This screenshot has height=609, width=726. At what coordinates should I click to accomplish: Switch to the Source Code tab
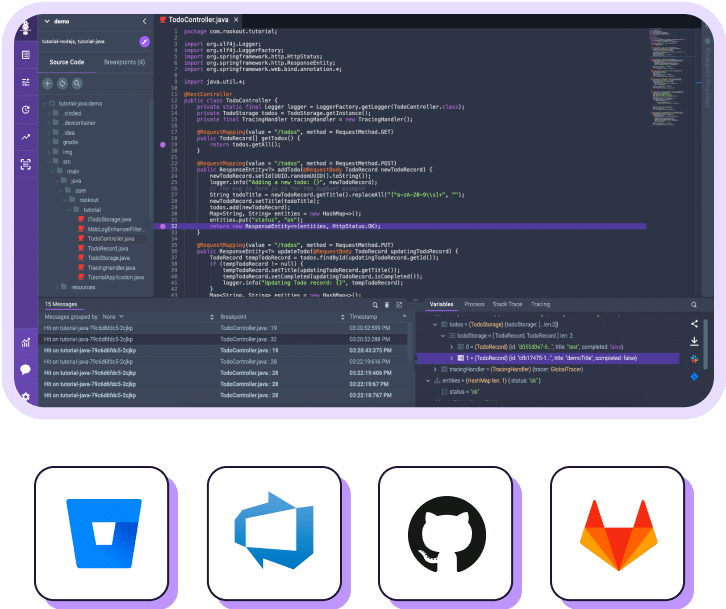pyautogui.click(x=67, y=62)
